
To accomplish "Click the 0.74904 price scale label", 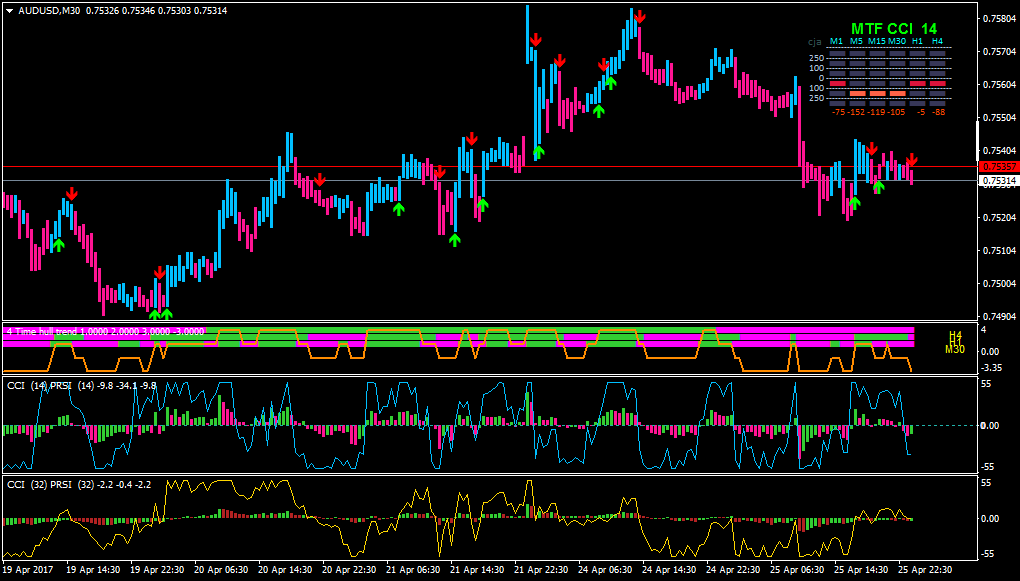I will click(1000, 317).
